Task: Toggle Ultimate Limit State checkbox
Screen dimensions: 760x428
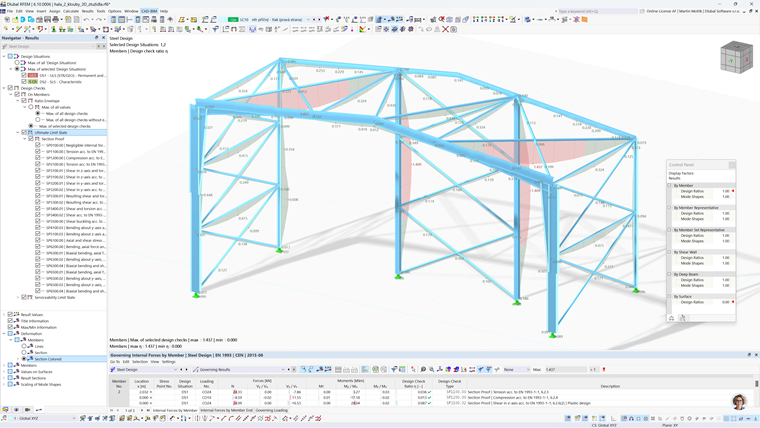Action: [24, 132]
